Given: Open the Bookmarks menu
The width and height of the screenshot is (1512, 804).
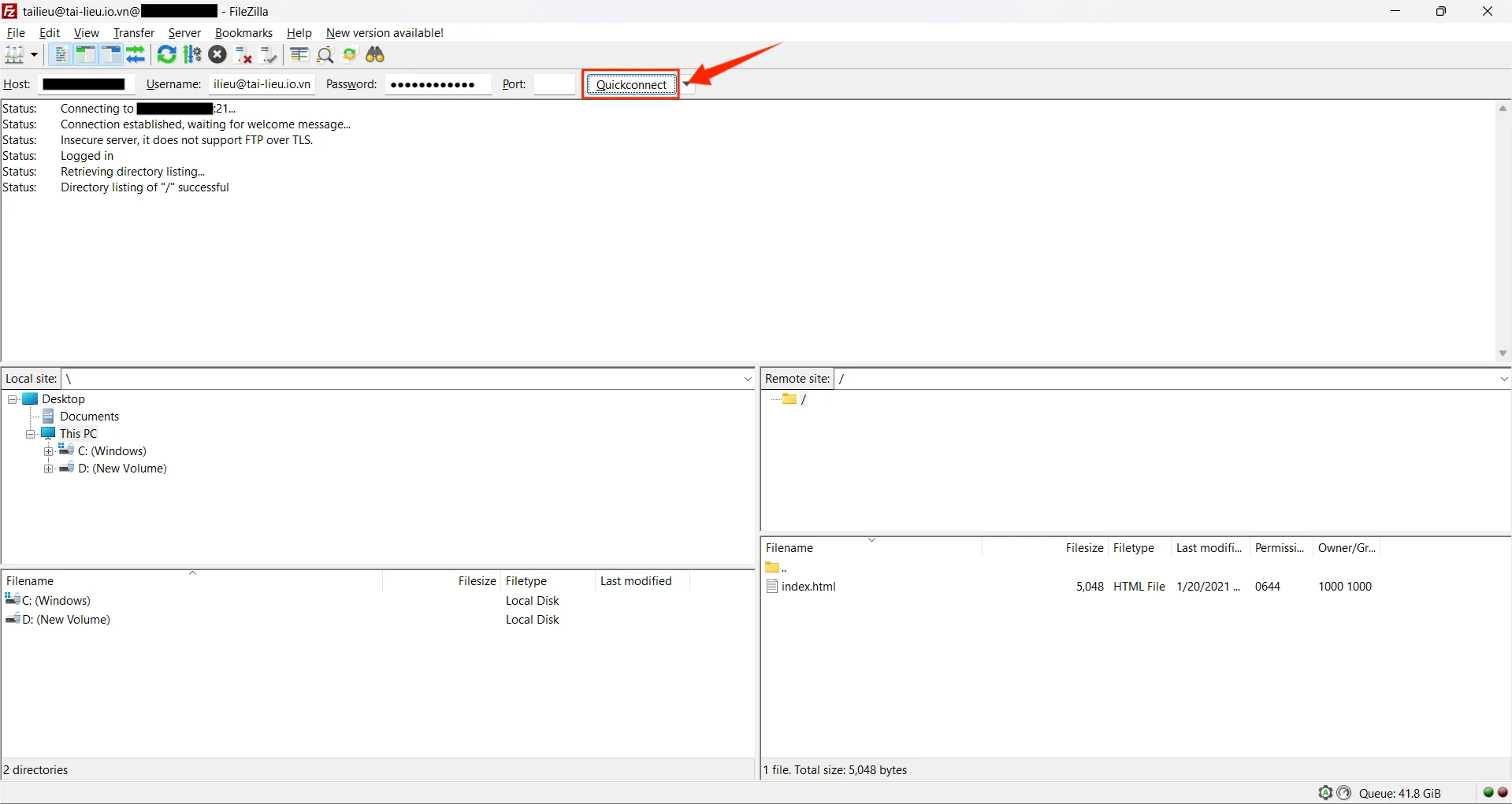Looking at the screenshot, I should pos(243,32).
